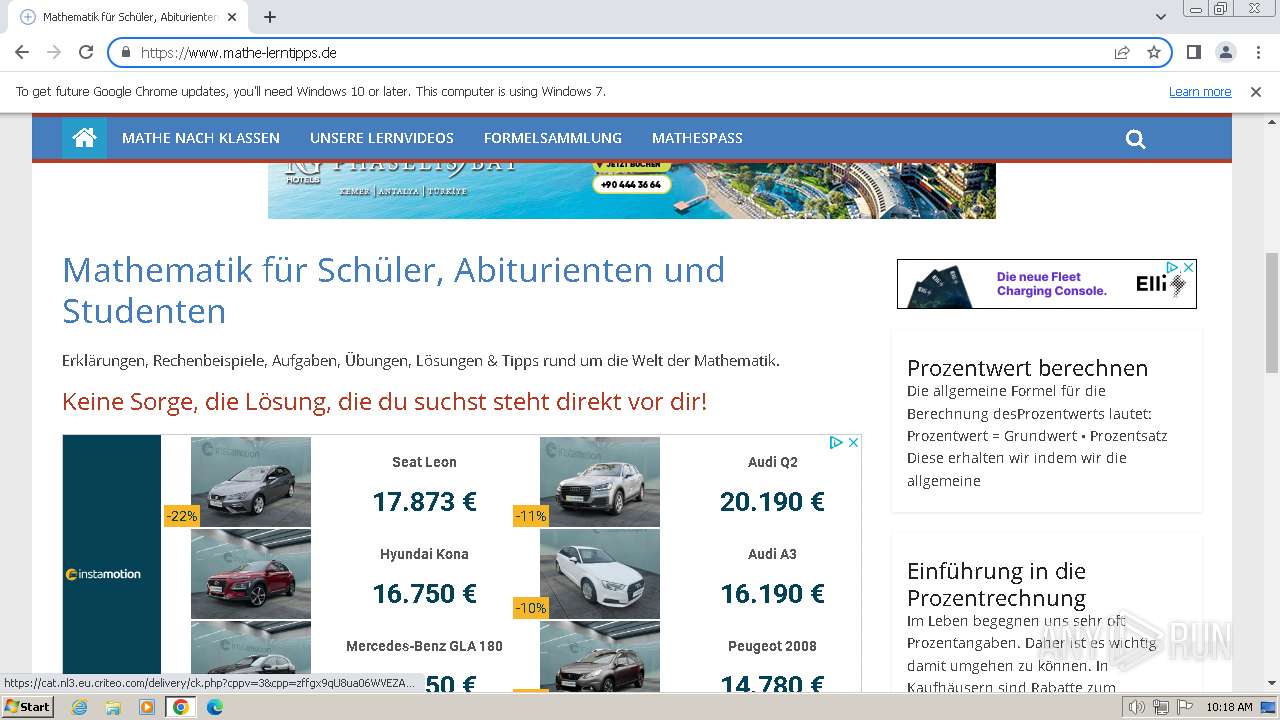Open Einführung in die Prozentrechnung article
Viewport: 1280px width, 720px height.
coord(996,584)
